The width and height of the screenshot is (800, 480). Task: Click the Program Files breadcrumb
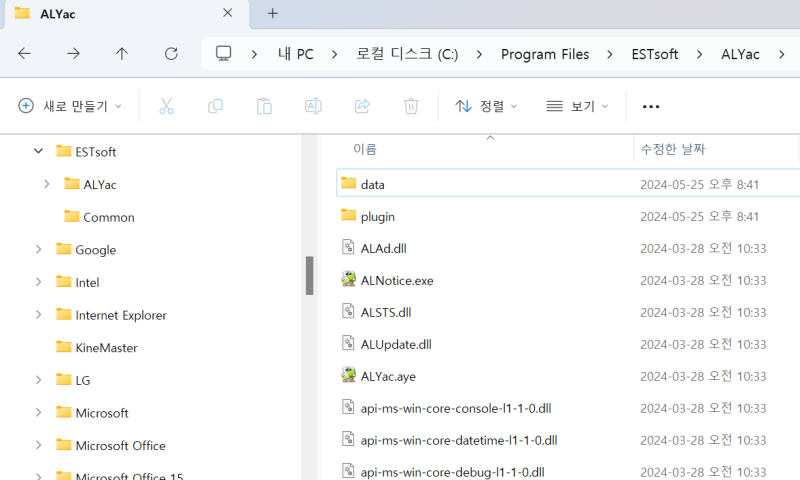click(x=545, y=54)
